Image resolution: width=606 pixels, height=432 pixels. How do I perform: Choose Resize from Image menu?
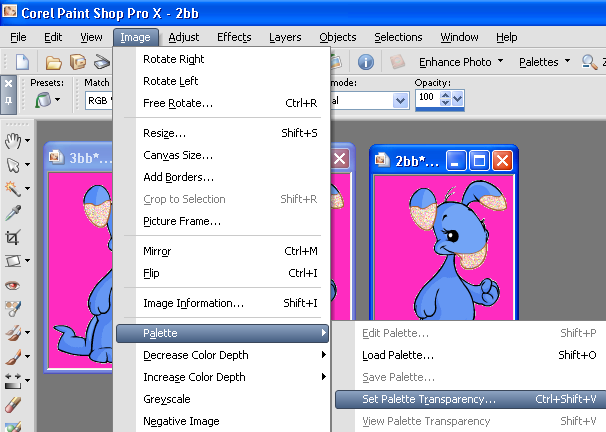click(x=223, y=133)
